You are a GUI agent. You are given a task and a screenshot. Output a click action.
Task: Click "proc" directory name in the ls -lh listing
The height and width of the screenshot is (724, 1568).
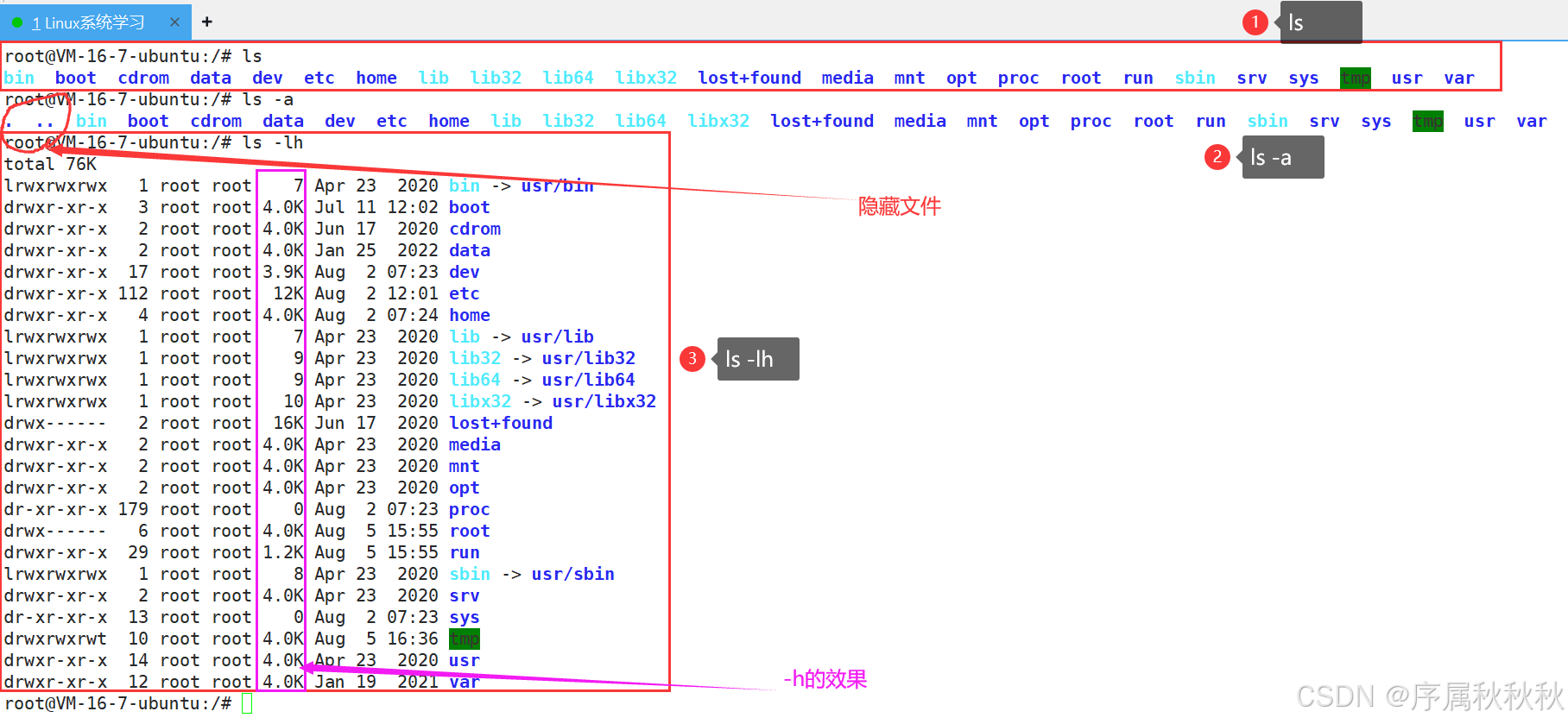tap(470, 509)
